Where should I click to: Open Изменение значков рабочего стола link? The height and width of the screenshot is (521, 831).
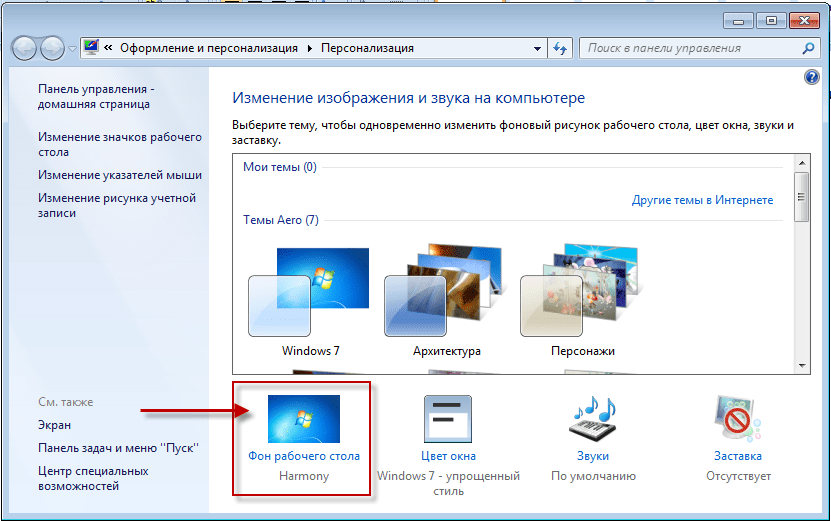pyautogui.click(x=120, y=144)
